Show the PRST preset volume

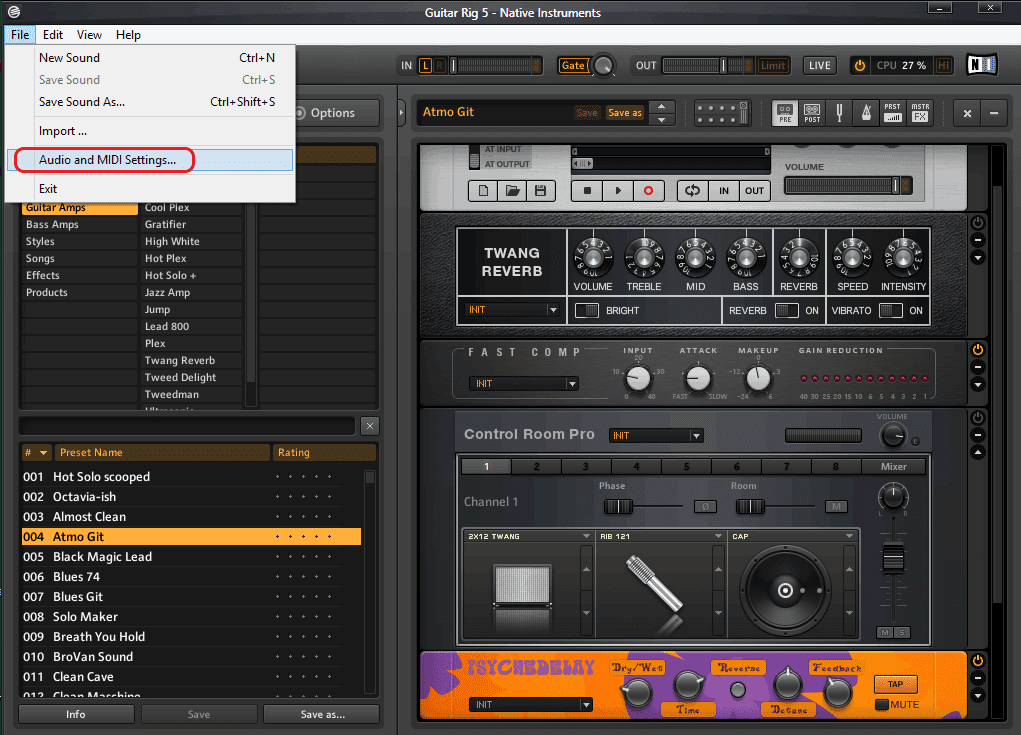pos(893,113)
